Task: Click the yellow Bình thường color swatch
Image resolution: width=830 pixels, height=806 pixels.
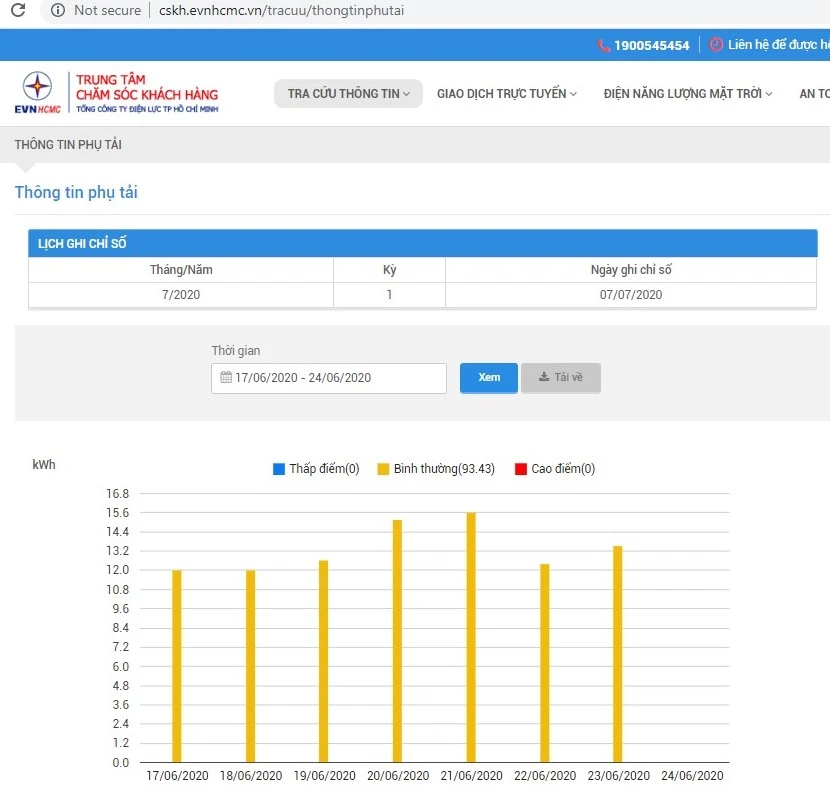Action: [x=382, y=469]
